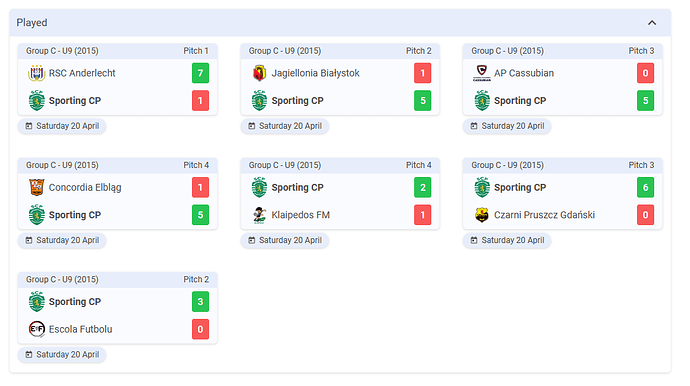Click the Concordia Elbląg crest icon
Screen dimensions: 690x386
pyautogui.click(x=37, y=187)
